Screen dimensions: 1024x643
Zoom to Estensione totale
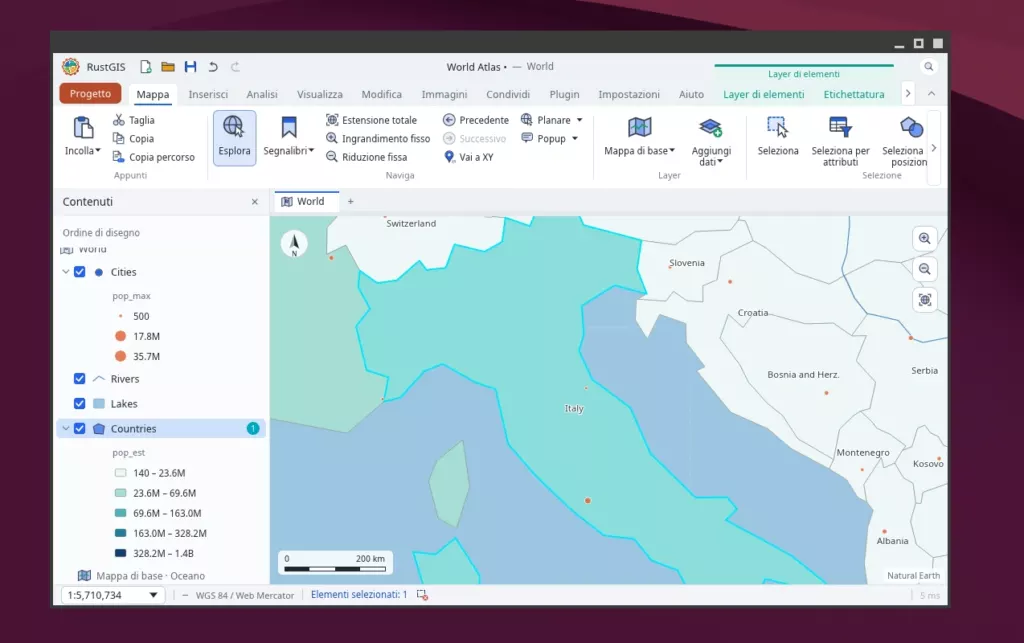[371, 120]
